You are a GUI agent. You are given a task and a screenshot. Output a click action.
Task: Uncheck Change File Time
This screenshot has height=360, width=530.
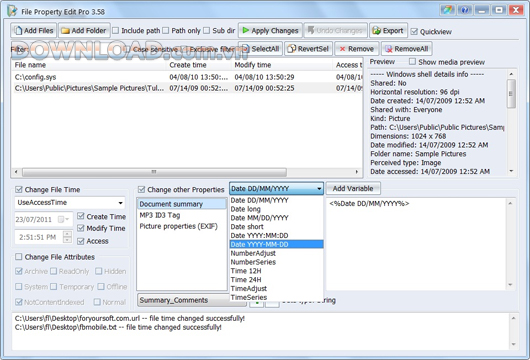(19, 190)
